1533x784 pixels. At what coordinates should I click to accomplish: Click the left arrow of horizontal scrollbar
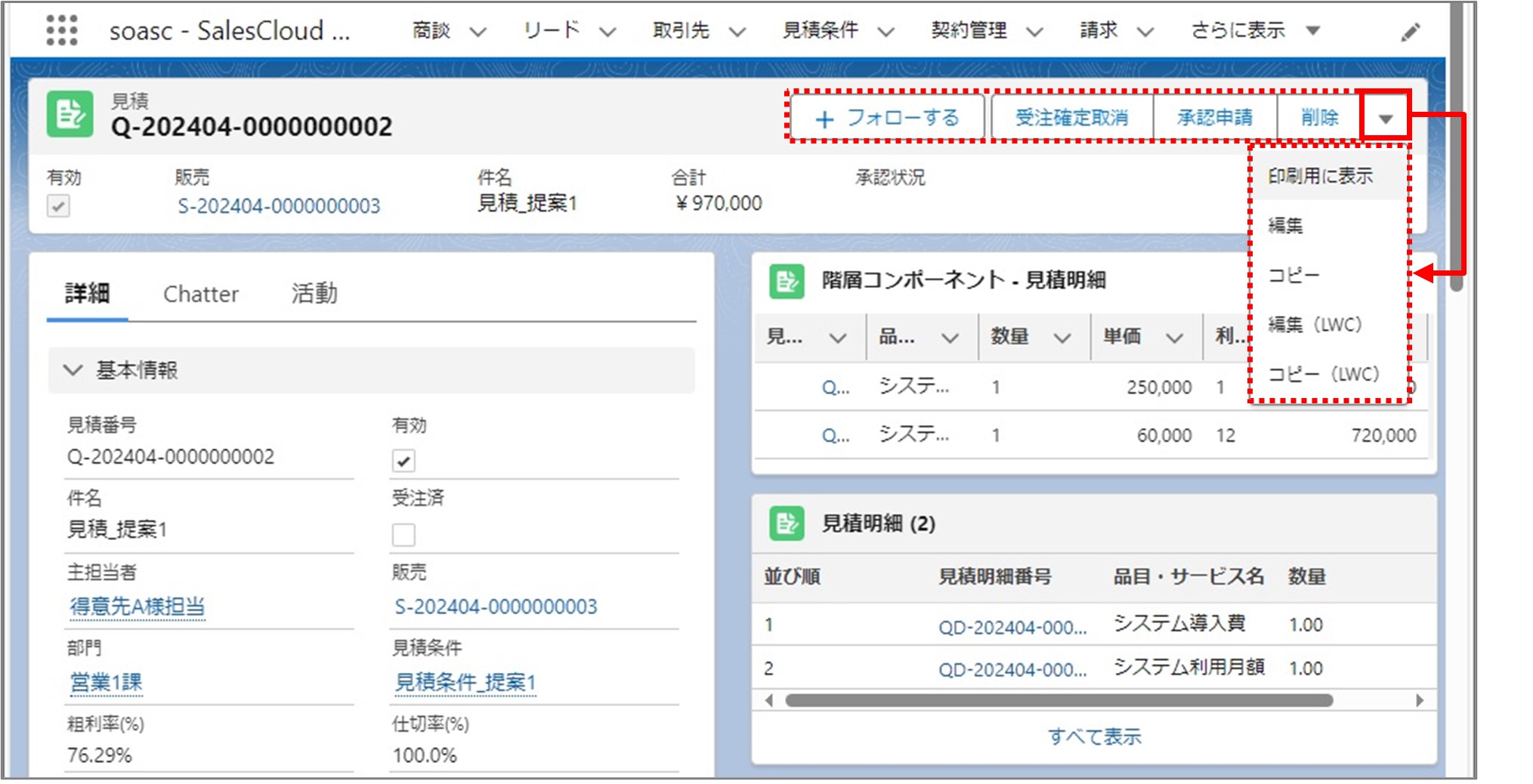tap(769, 700)
